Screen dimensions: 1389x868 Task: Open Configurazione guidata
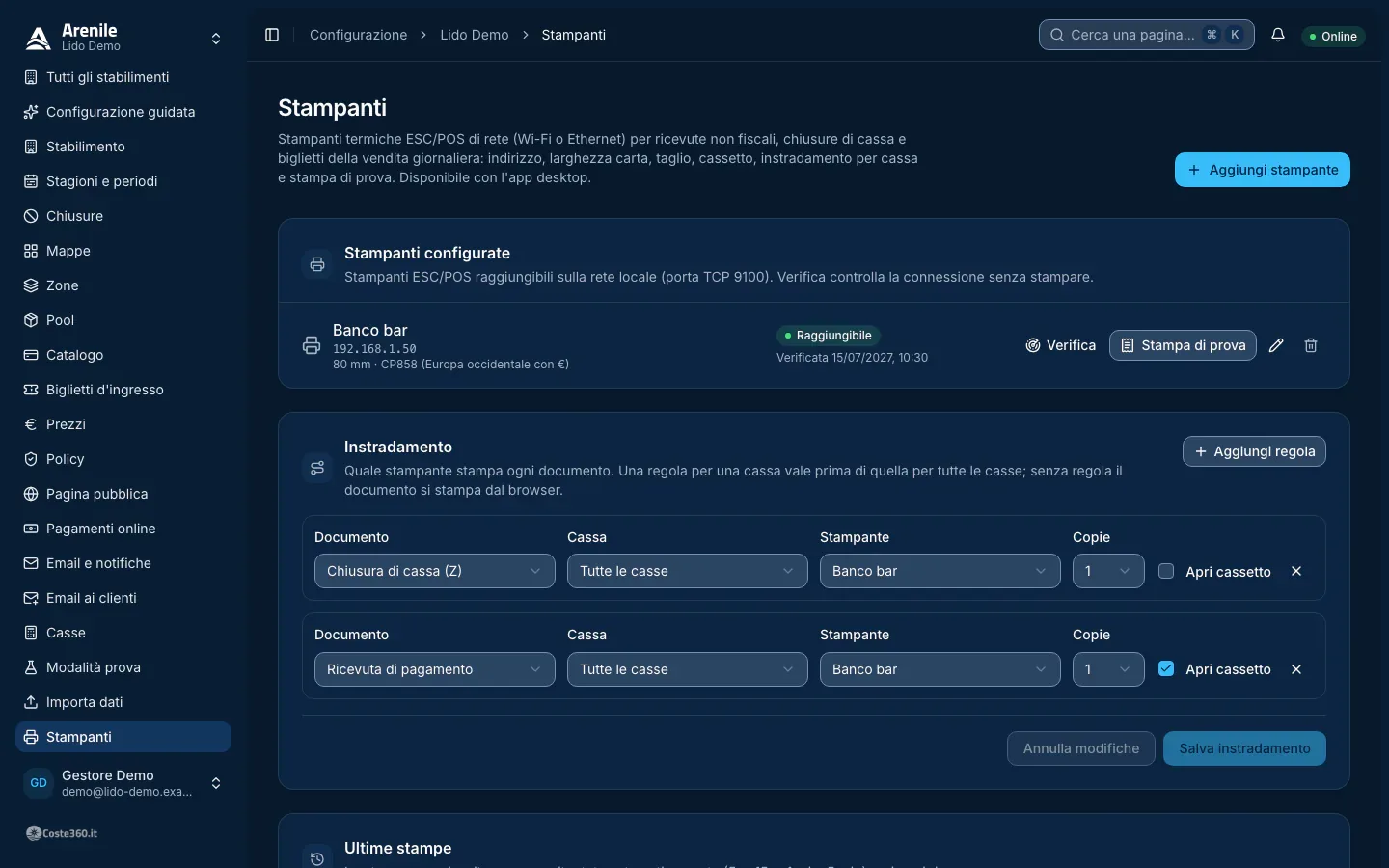[123, 112]
